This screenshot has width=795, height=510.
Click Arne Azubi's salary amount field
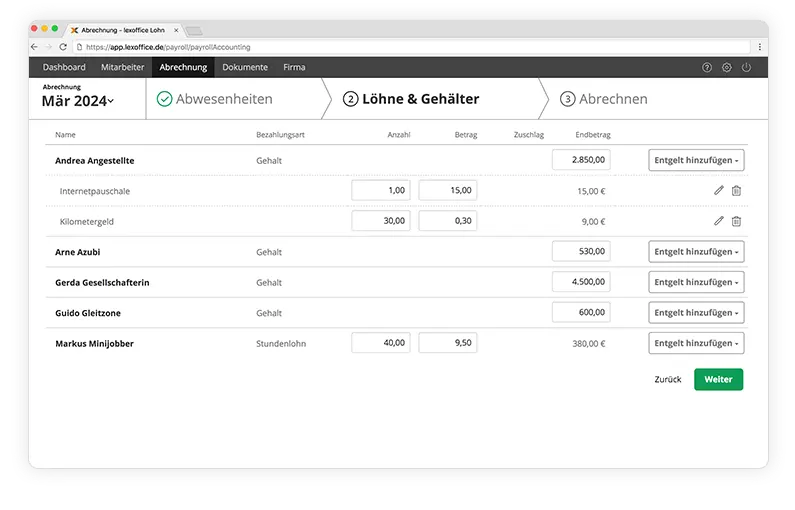click(581, 252)
